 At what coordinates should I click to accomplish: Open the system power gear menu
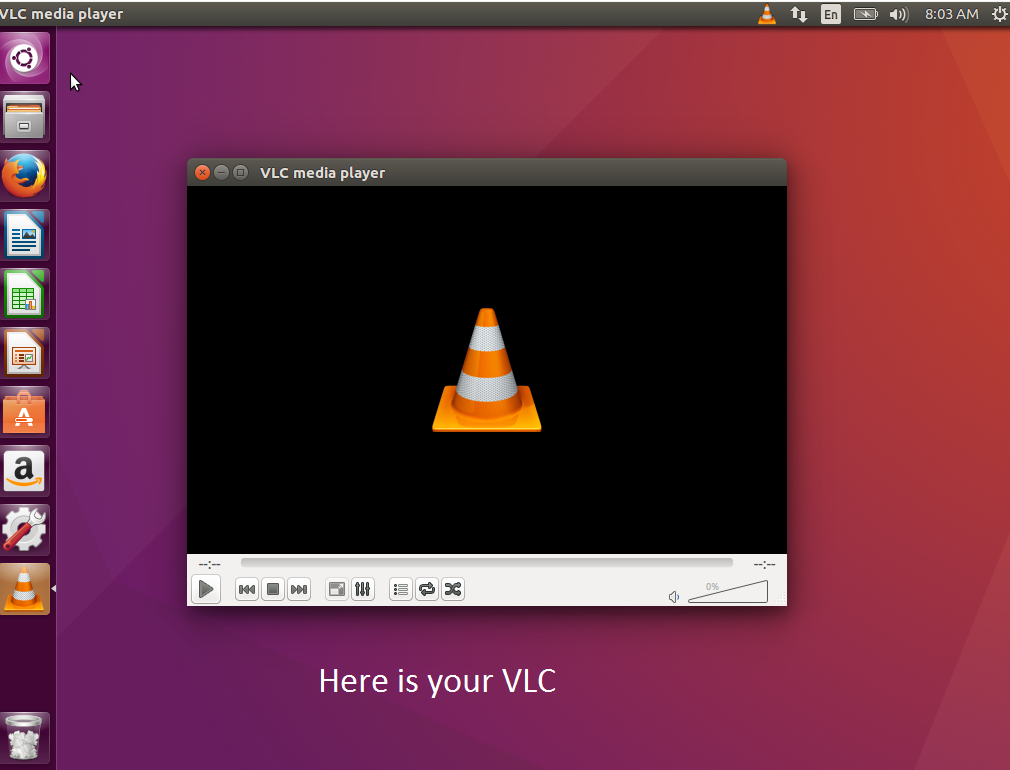click(x=1000, y=14)
